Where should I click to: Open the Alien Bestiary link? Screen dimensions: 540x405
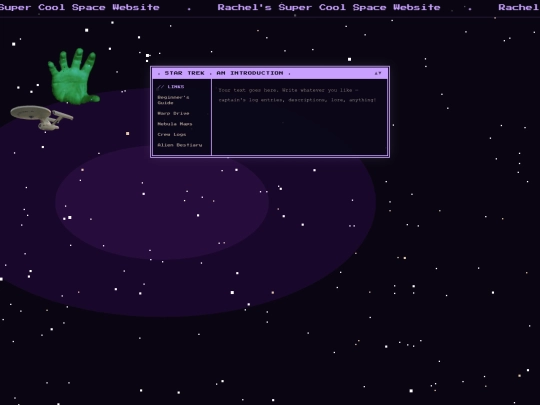[x=179, y=145]
